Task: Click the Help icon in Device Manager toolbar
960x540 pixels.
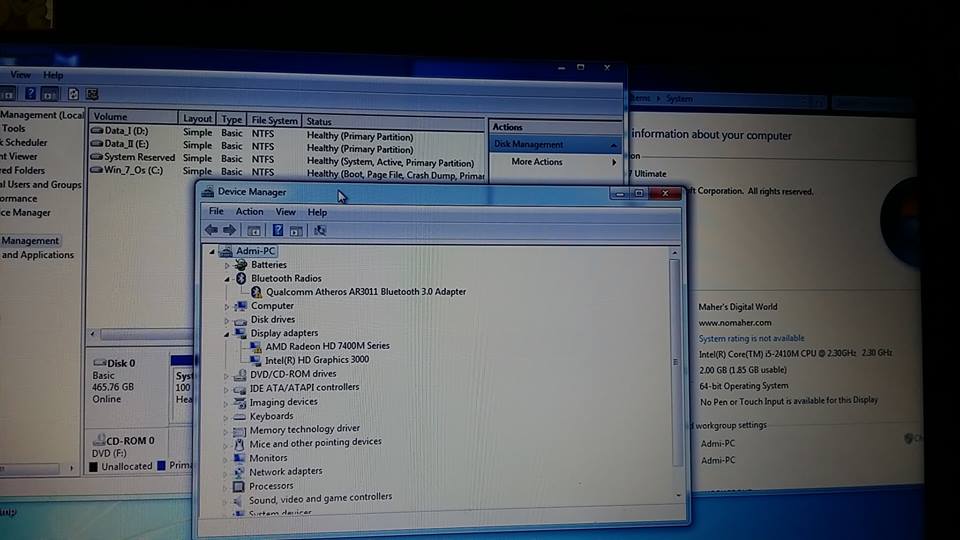Action: (277, 230)
